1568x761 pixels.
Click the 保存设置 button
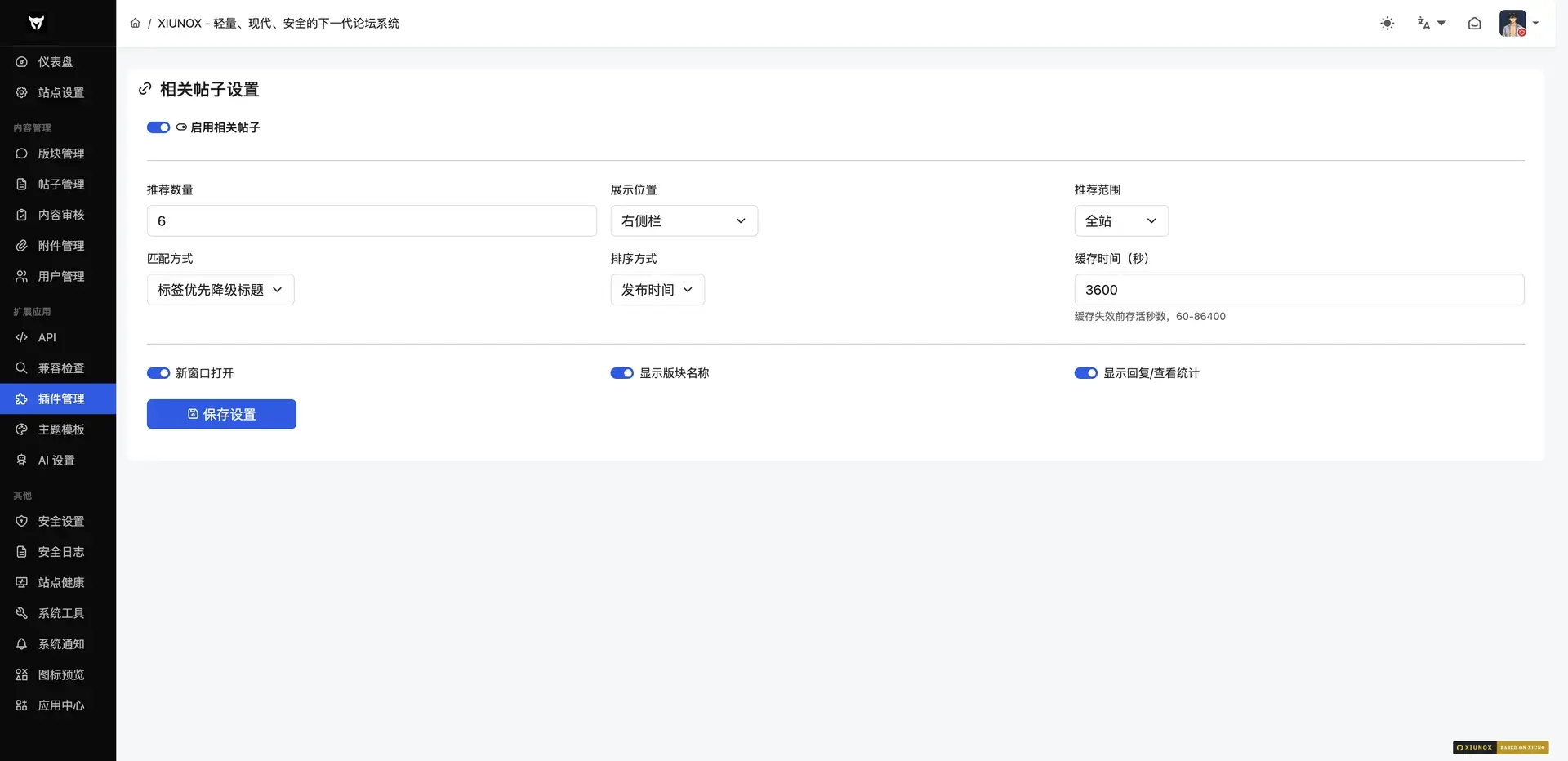tap(221, 414)
